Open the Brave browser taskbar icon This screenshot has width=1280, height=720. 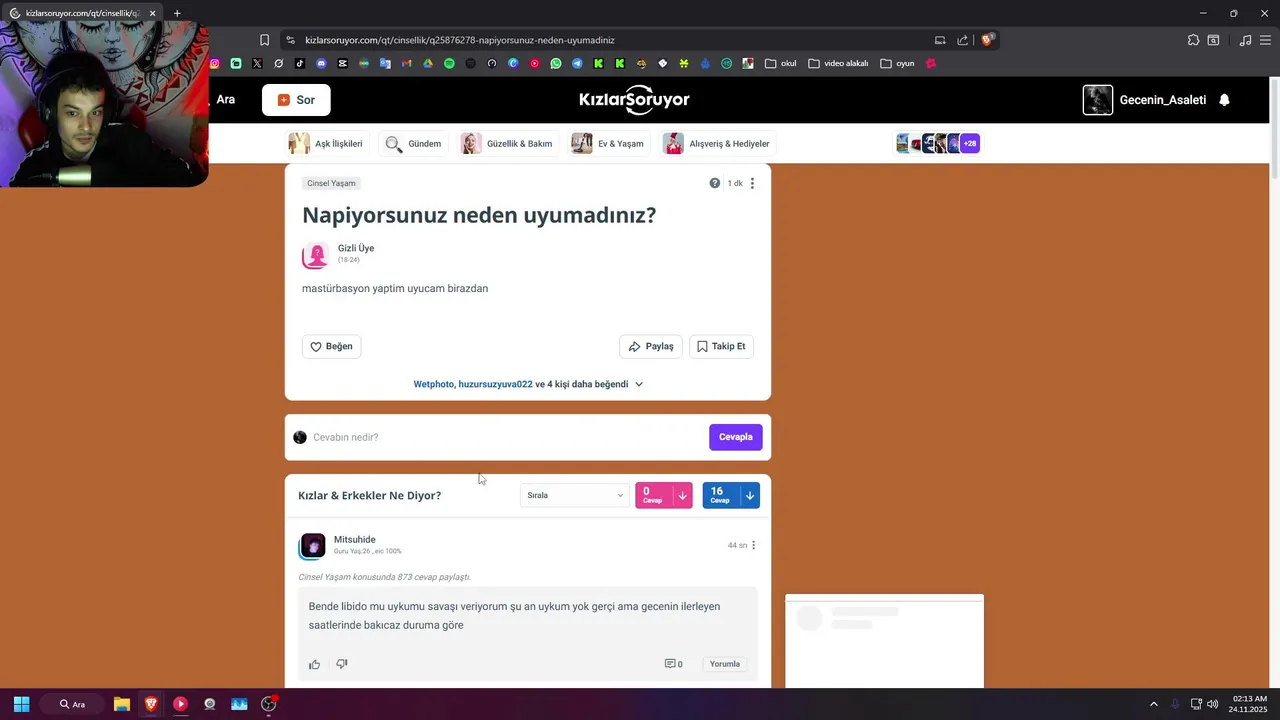(151, 704)
